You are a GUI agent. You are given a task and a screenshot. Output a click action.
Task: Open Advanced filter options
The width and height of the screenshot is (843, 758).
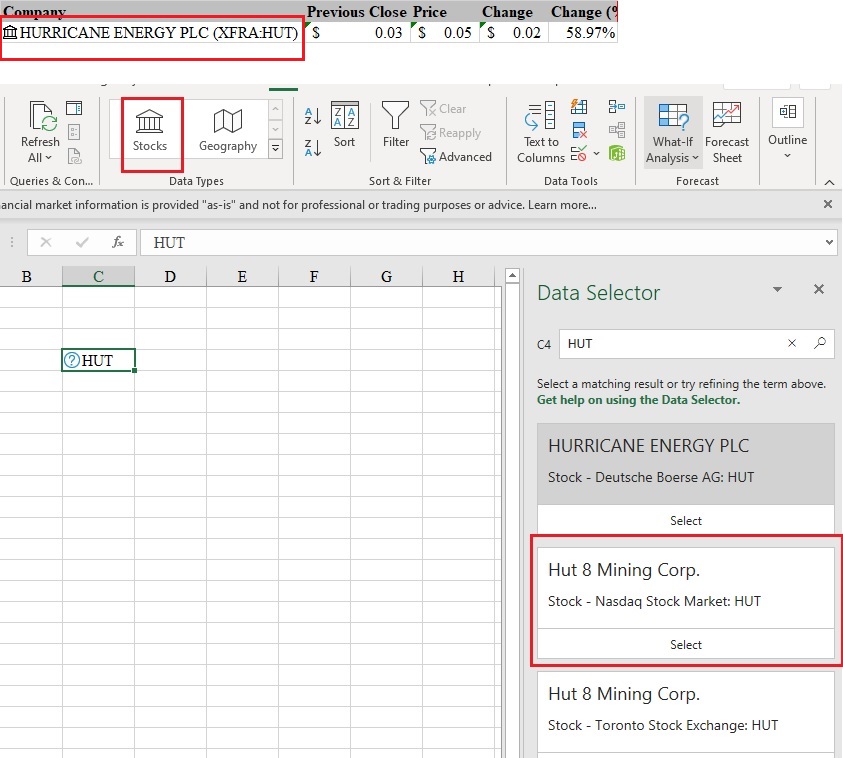pyautogui.click(x=456, y=156)
